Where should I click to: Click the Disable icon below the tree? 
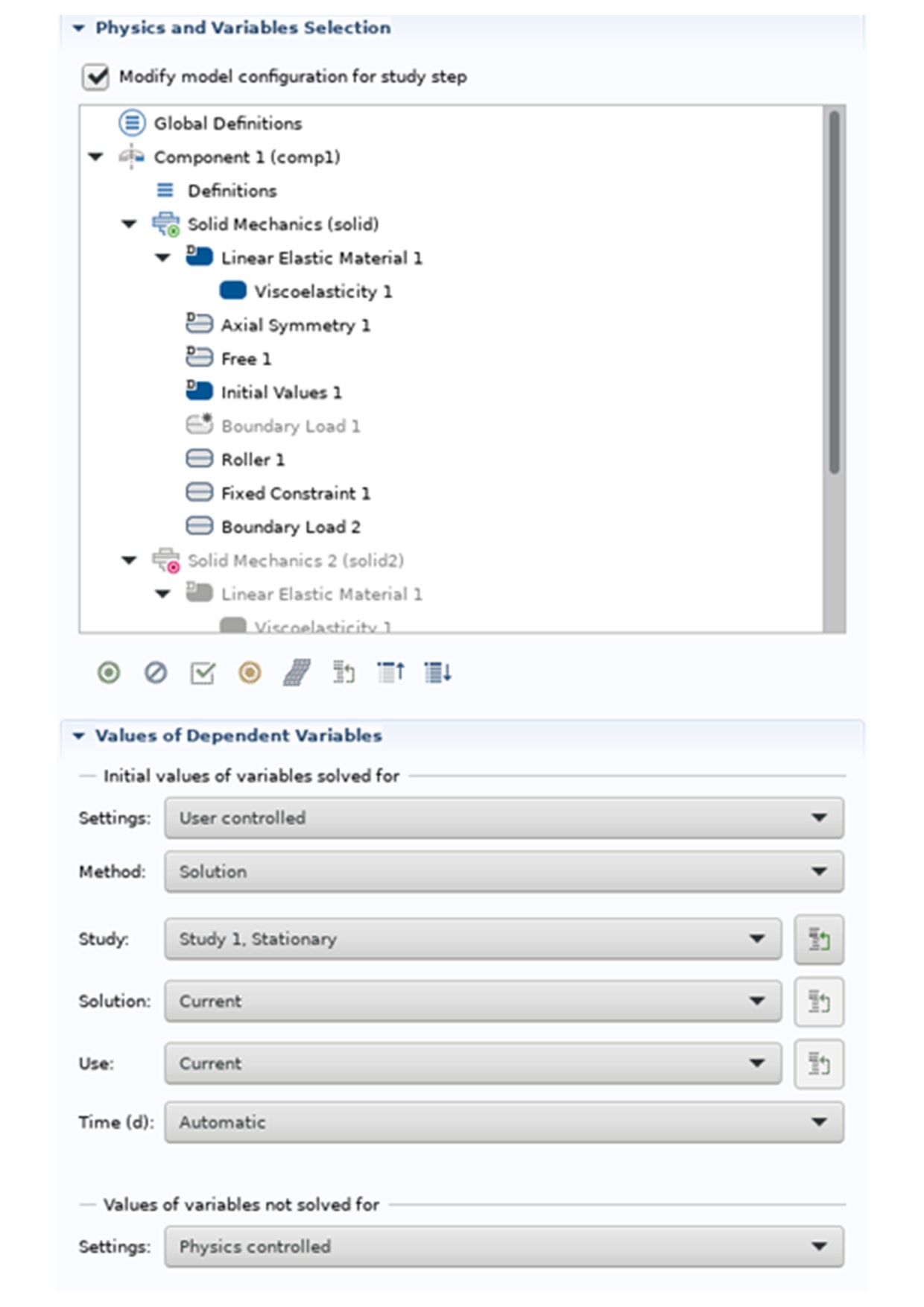155,673
